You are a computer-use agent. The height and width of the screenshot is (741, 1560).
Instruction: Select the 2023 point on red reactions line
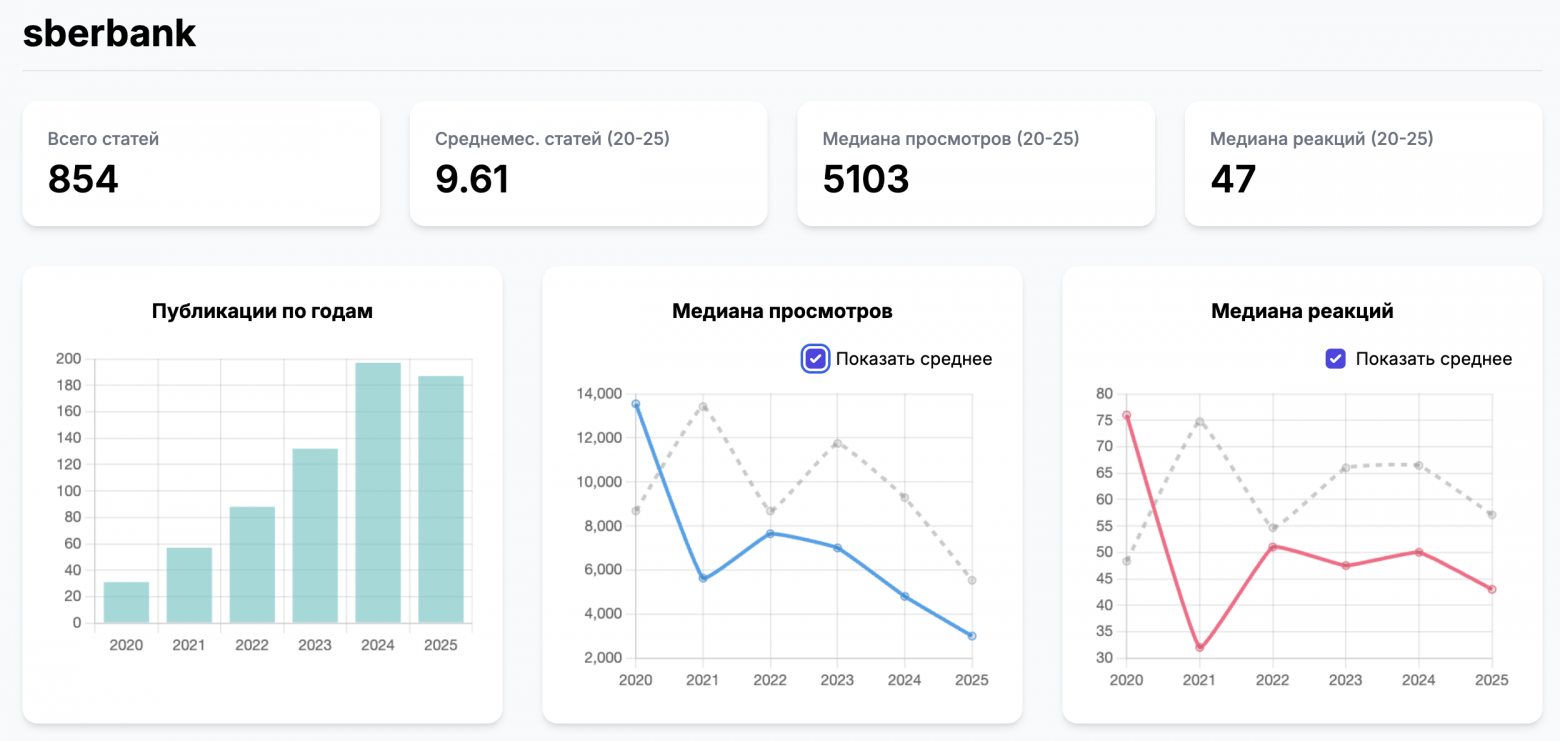click(1345, 566)
